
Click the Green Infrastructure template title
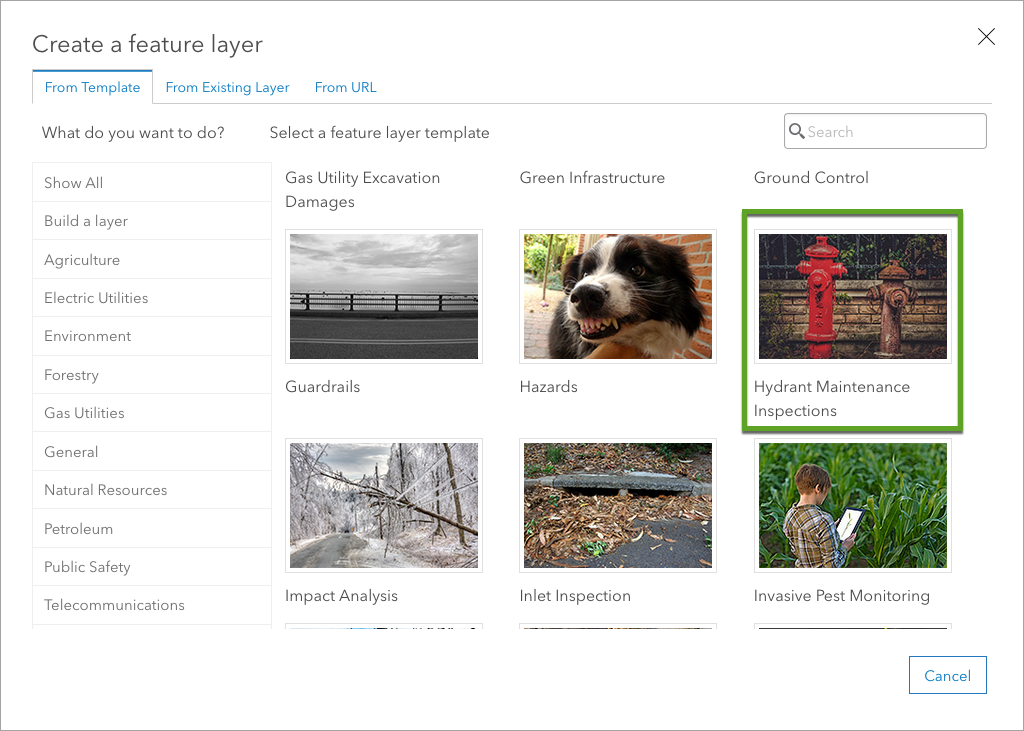click(x=592, y=178)
